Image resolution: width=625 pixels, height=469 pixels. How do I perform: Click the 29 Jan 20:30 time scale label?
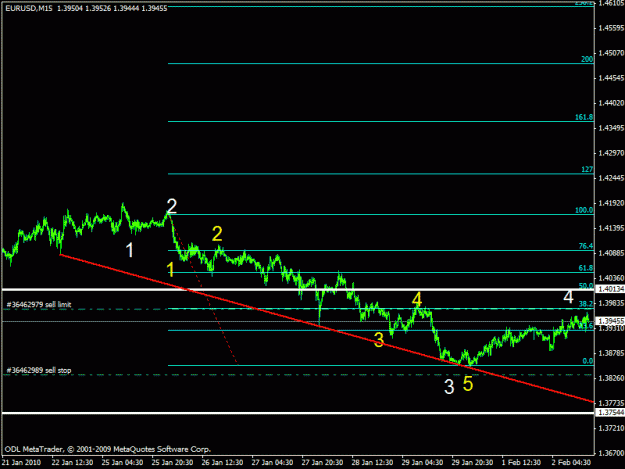472,462
